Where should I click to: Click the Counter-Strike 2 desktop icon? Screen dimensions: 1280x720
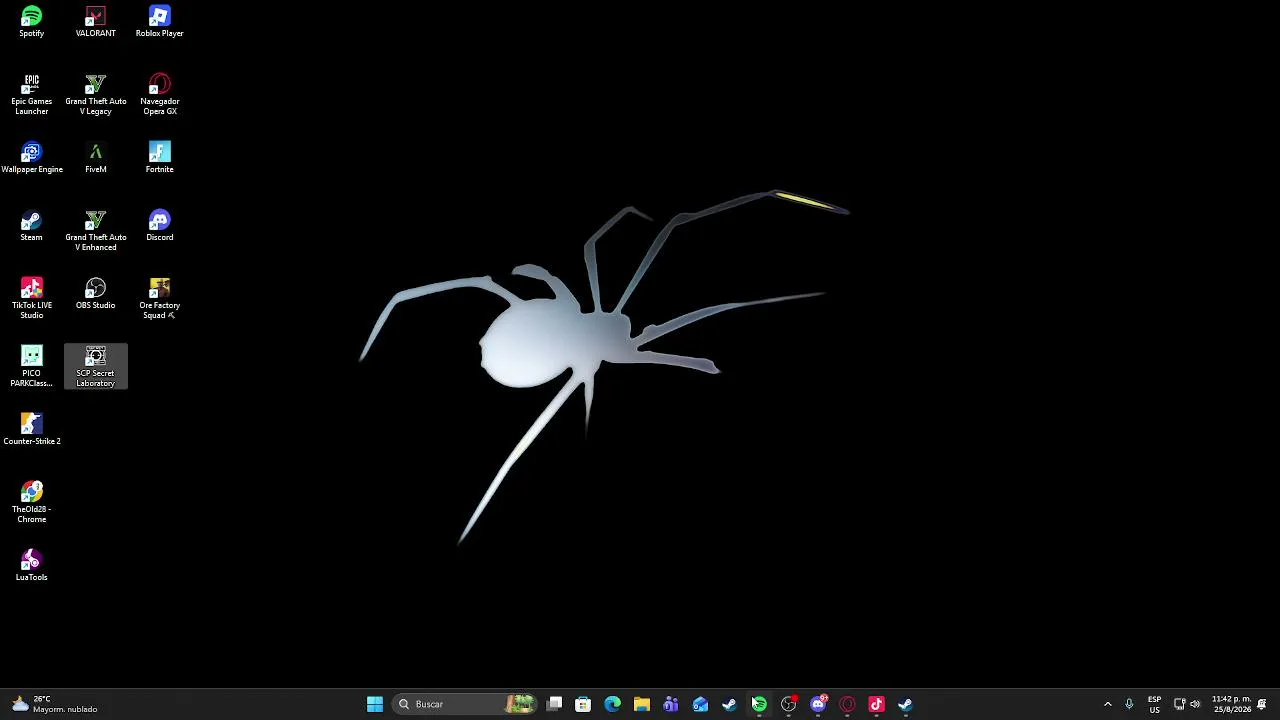[x=31, y=430]
